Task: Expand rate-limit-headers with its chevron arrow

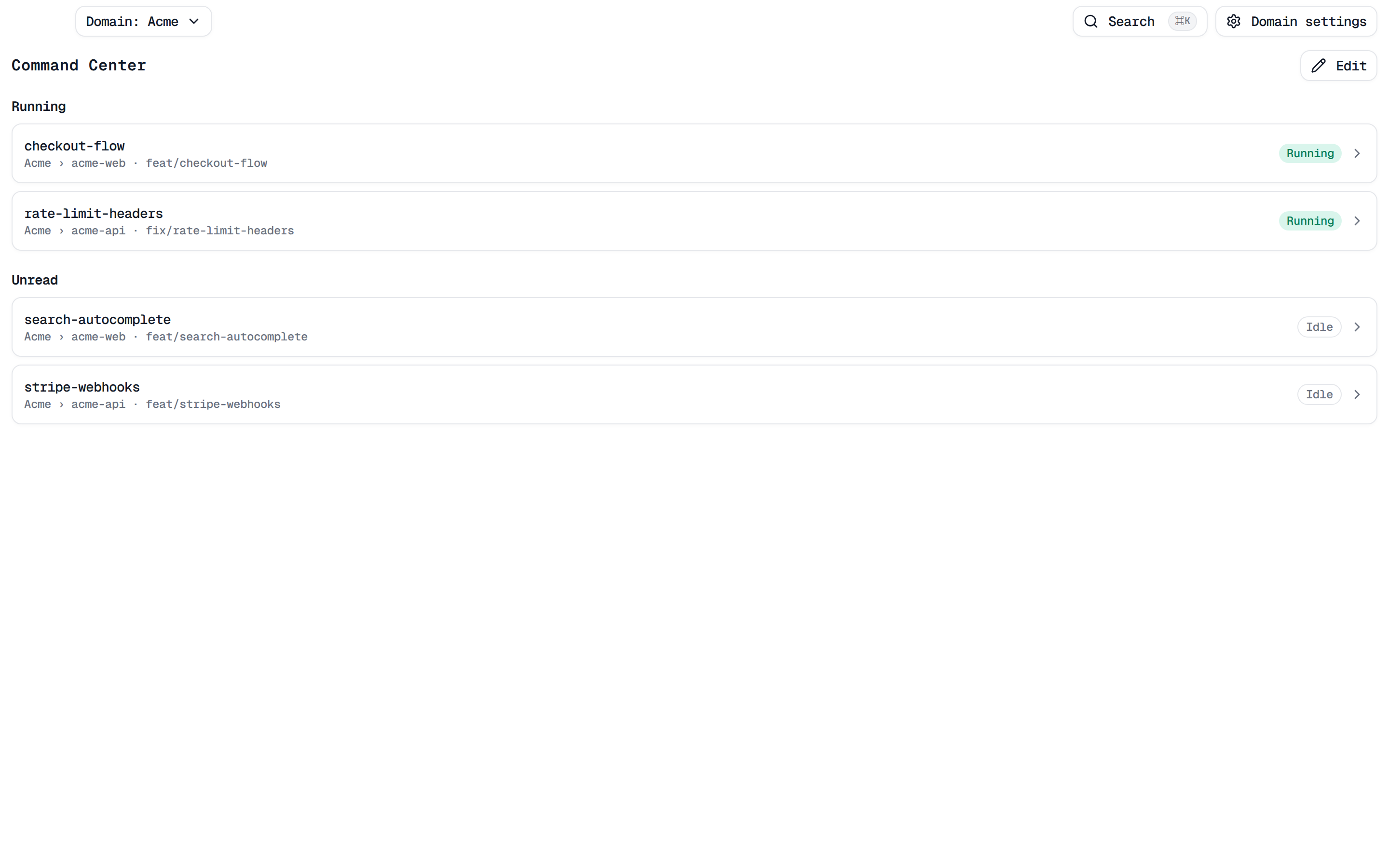Action: point(1357,221)
